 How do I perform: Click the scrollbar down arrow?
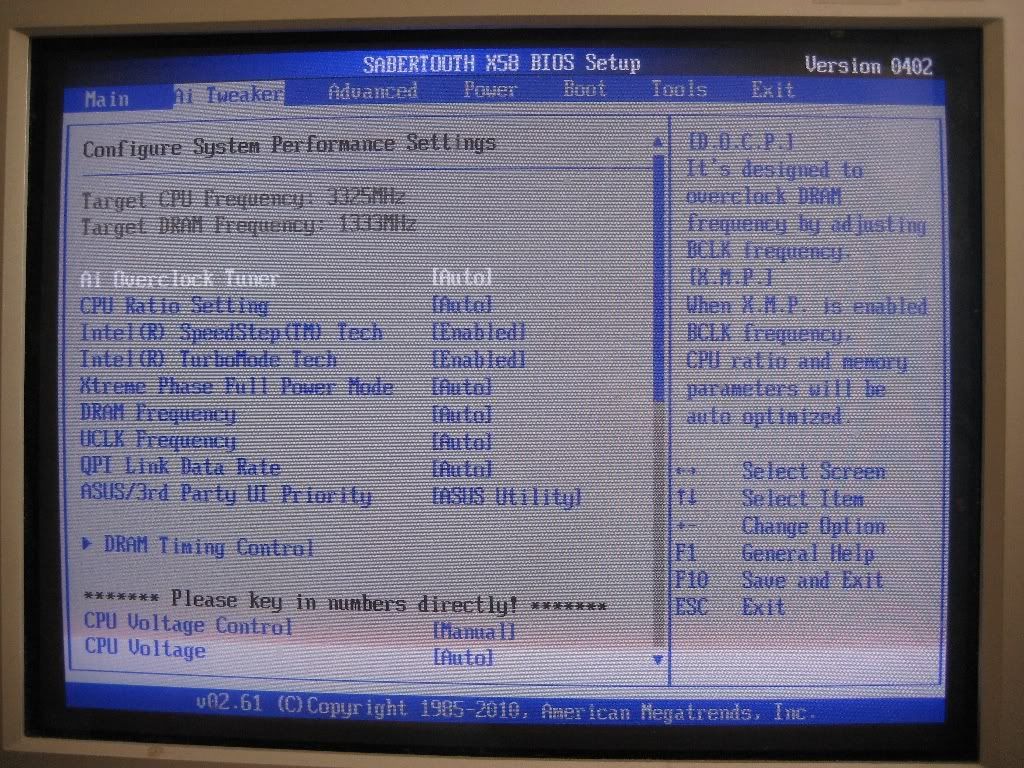pyautogui.click(x=657, y=659)
